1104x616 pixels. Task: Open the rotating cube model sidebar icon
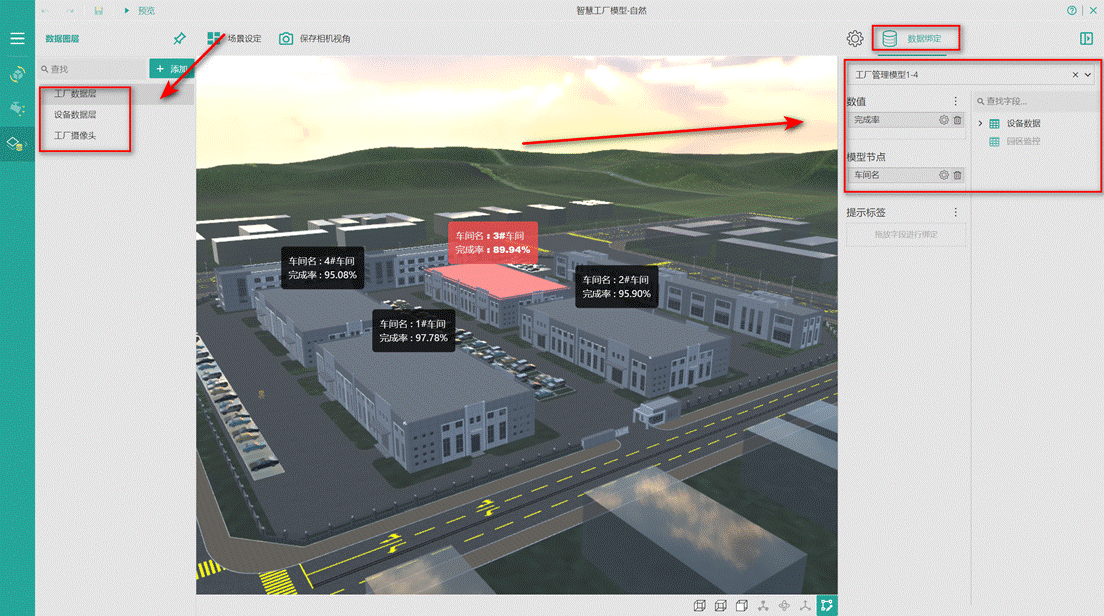coord(17,74)
